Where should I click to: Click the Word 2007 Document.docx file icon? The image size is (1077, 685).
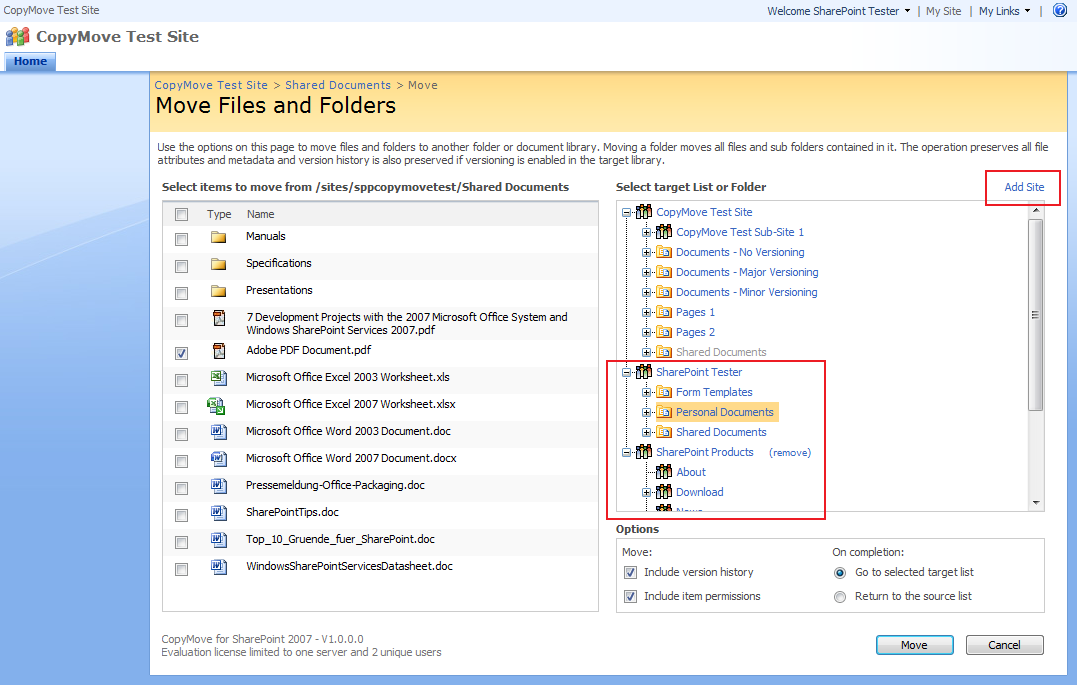coord(218,458)
